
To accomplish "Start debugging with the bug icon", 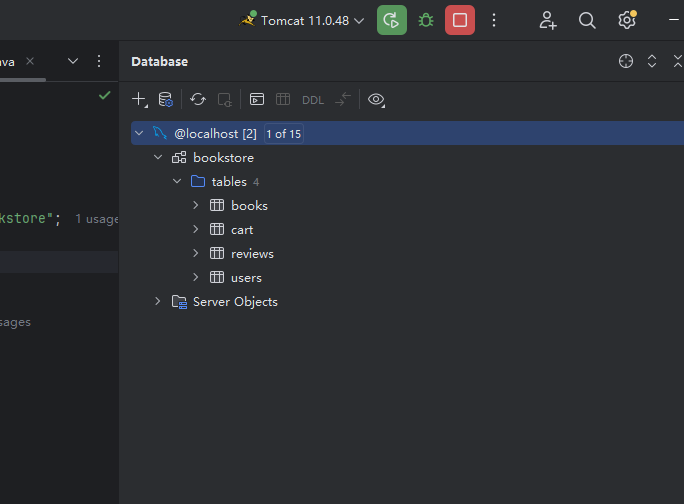I will (x=426, y=20).
